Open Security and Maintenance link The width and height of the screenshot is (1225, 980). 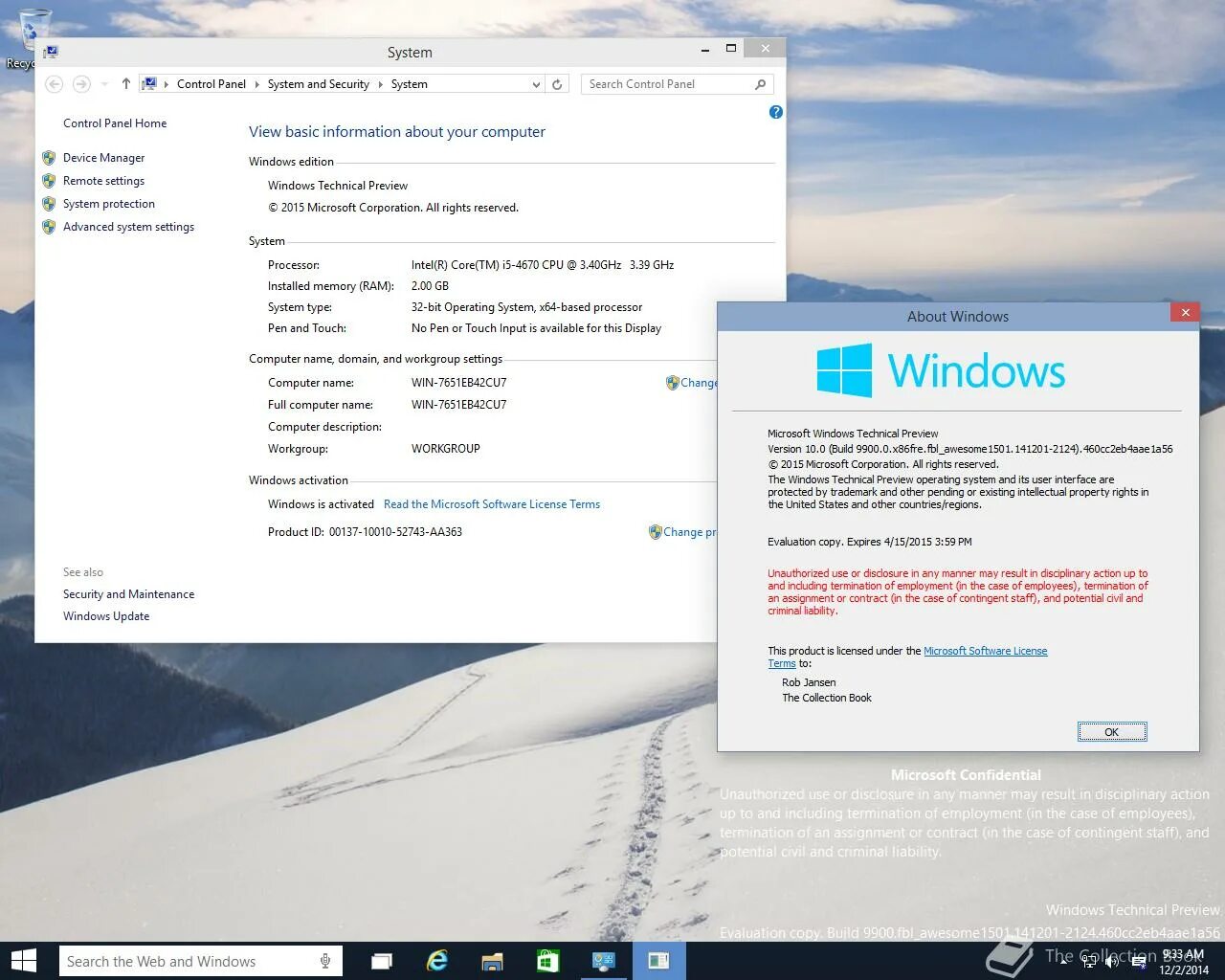click(128, 594)
